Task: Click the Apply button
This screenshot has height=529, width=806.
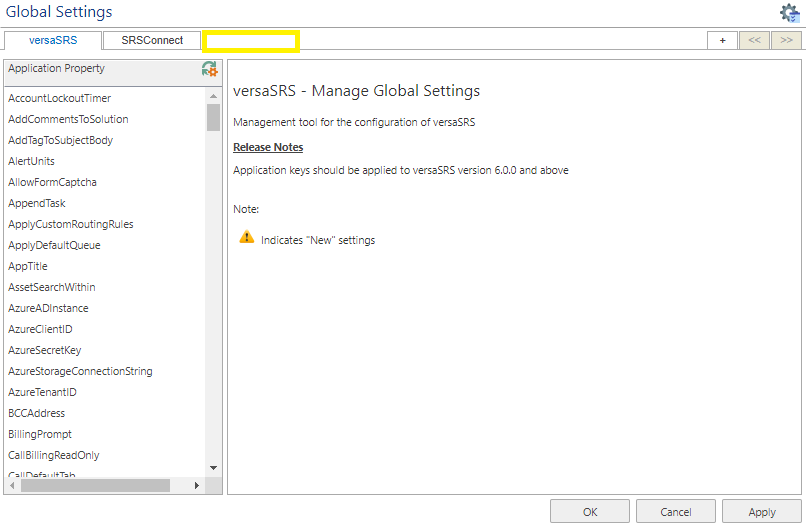Action: click(x=761, y=512)
